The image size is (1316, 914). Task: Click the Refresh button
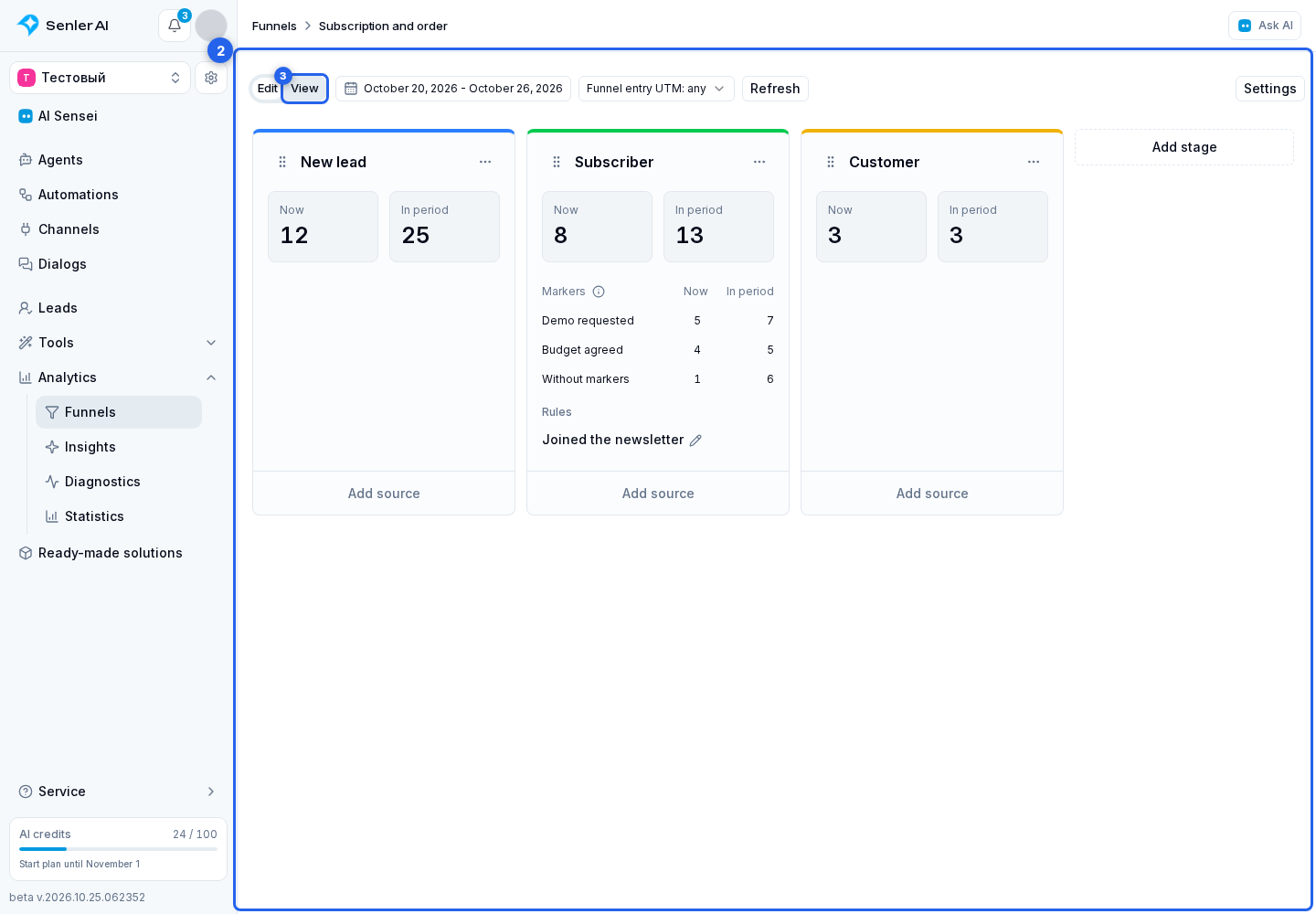pyautogui.click(x=775, y=89)
